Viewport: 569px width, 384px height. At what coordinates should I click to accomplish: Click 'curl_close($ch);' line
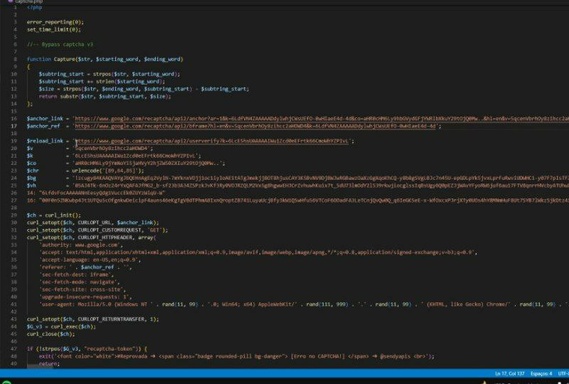[x=51, y=334]
